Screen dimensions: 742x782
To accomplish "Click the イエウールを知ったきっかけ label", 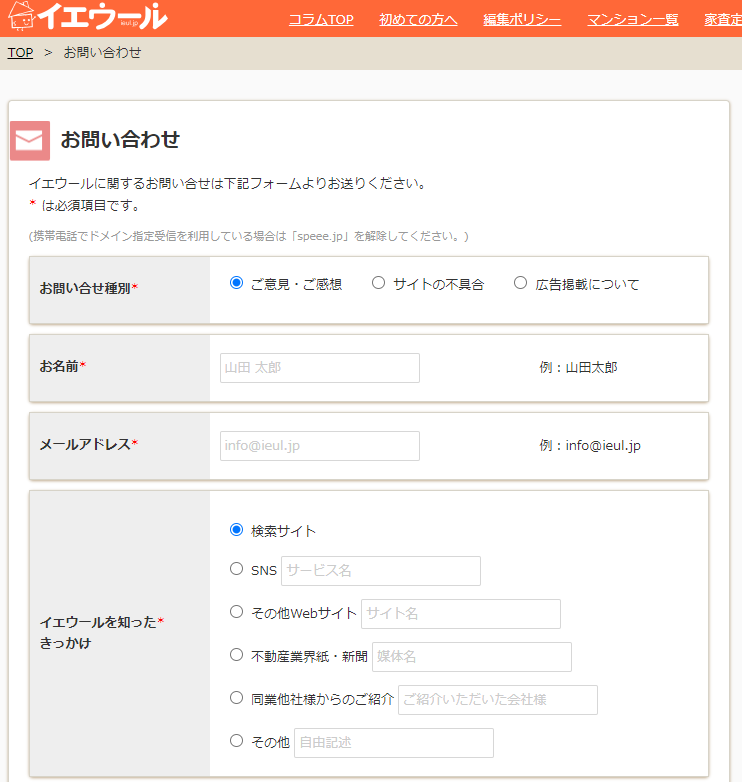I will (x=102, y=632).
